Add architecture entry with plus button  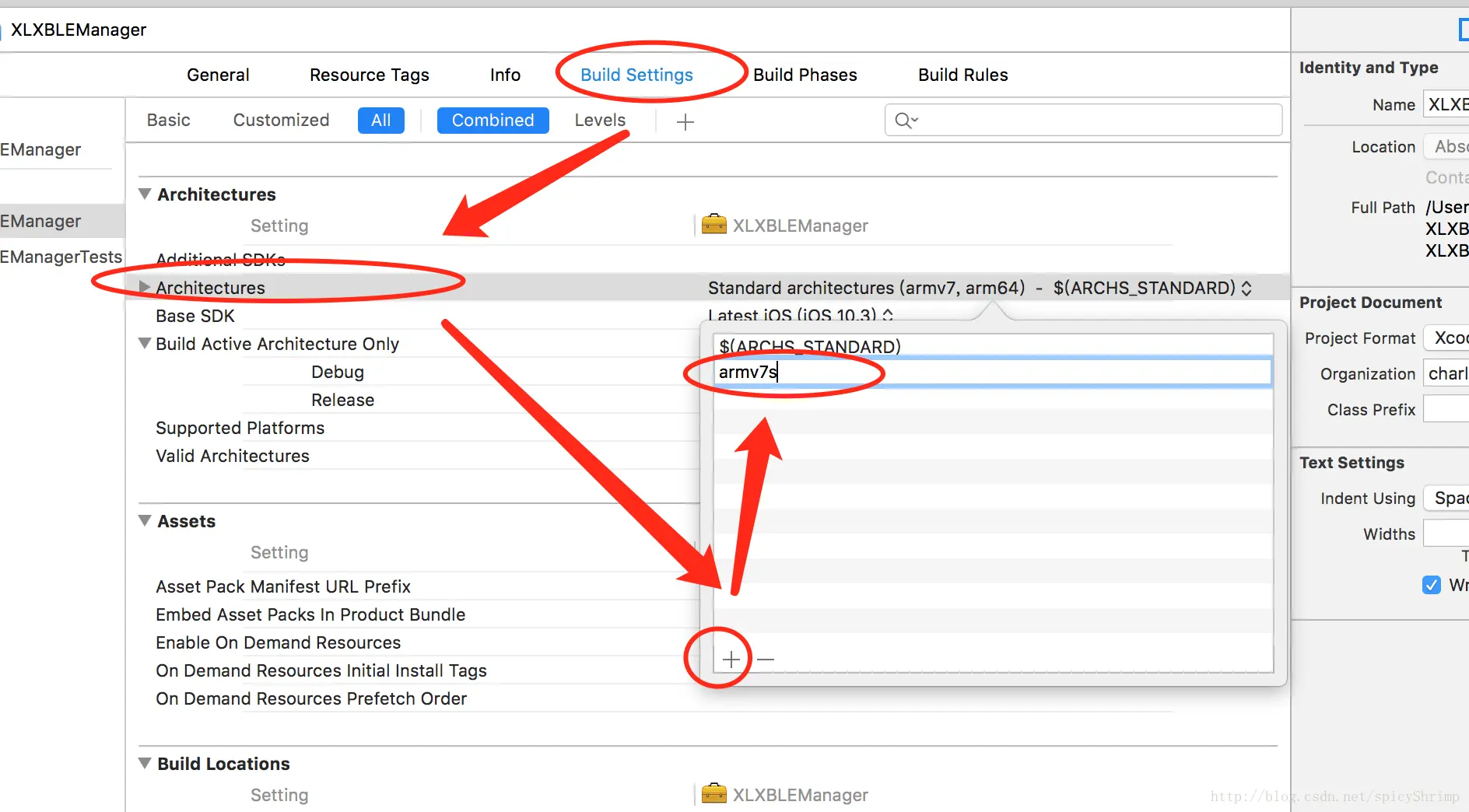click(731, 660)
